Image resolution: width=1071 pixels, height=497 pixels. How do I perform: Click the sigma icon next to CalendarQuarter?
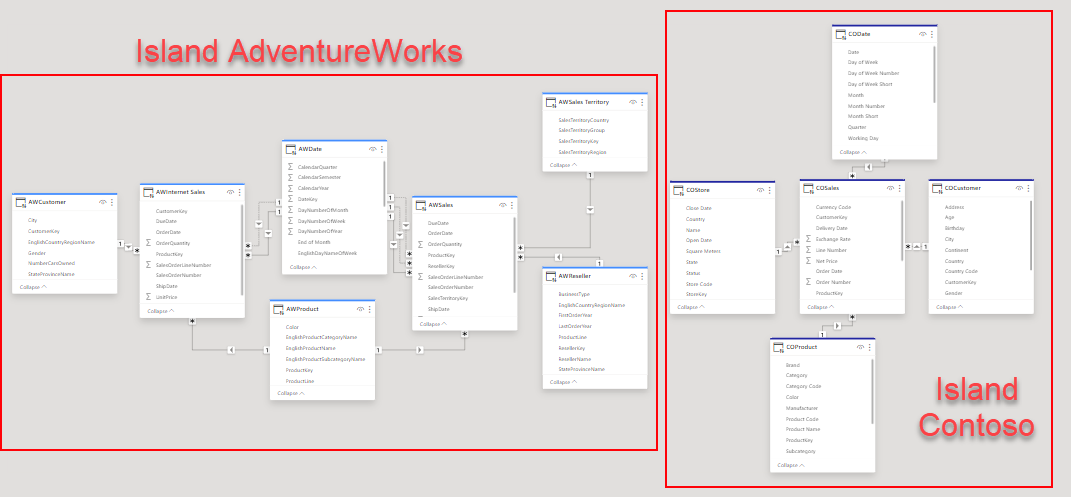coord(290,167)
